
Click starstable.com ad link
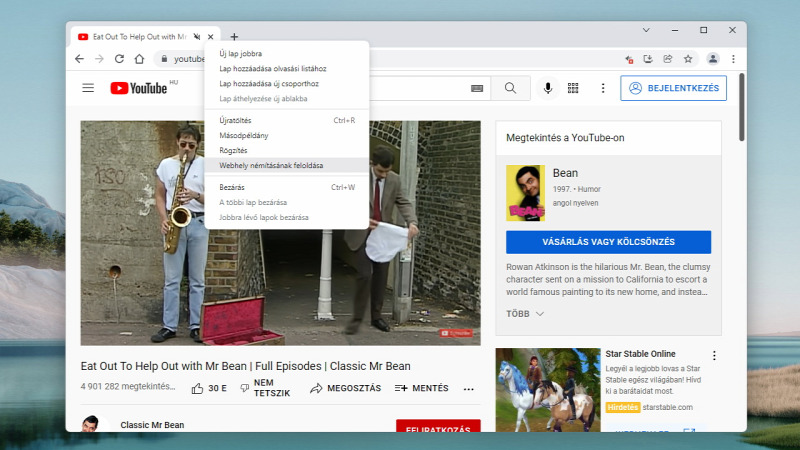click(667, 407)
